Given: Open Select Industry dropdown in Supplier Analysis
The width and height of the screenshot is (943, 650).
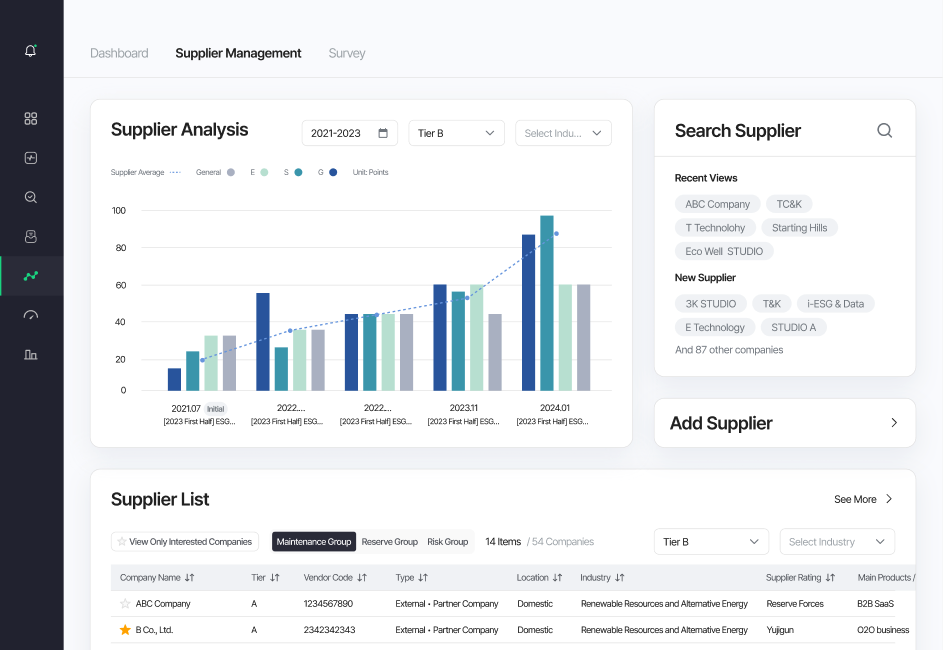Looking at the screenshot, I should tap(563, 133).
